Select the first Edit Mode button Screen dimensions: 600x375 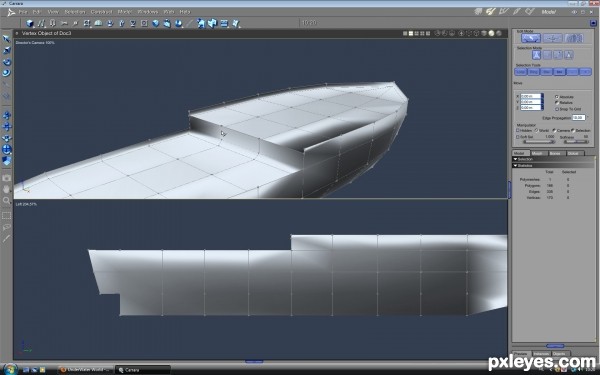pos(531,38)
